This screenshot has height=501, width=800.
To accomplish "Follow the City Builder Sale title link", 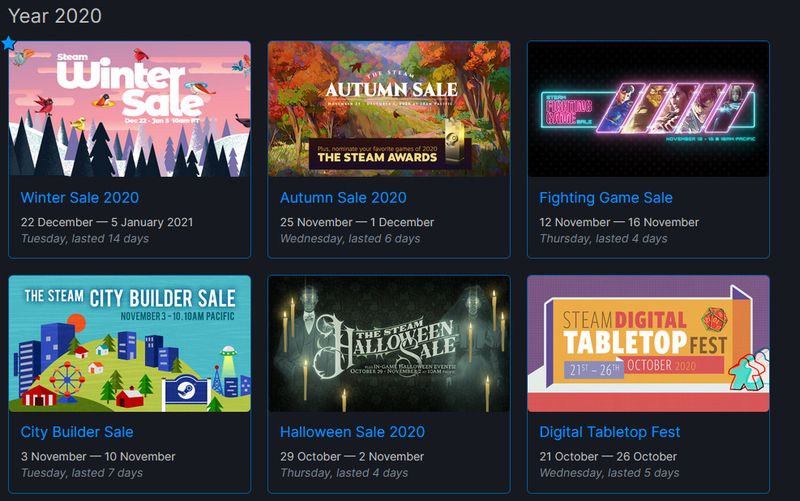I will (77, 432).
